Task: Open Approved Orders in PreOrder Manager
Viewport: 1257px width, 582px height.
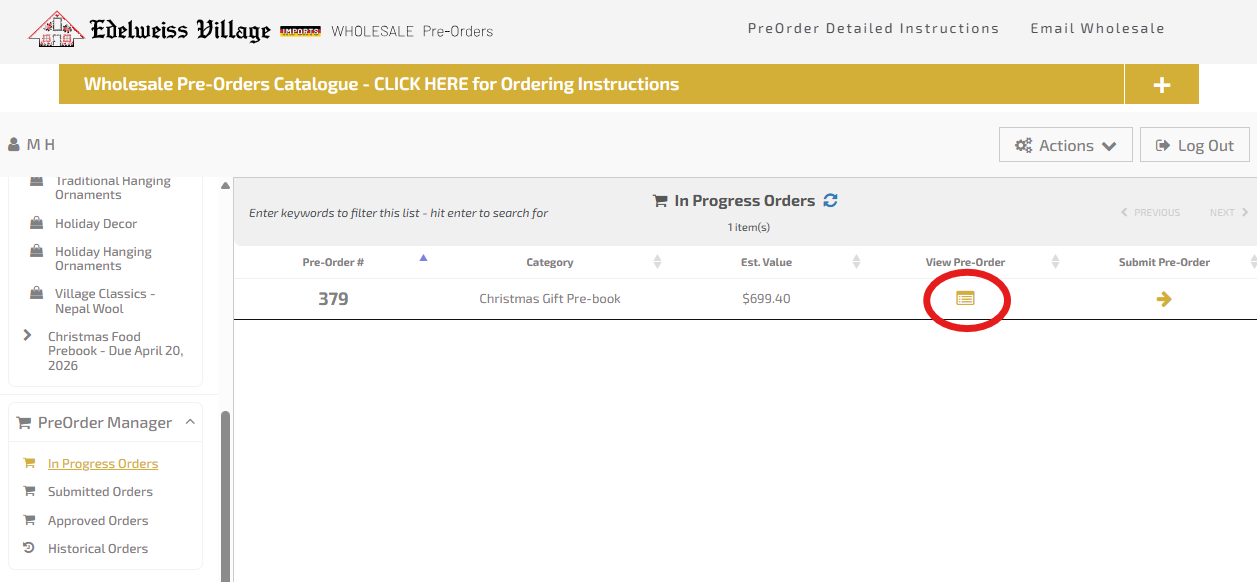Action: tap(98, 520)
